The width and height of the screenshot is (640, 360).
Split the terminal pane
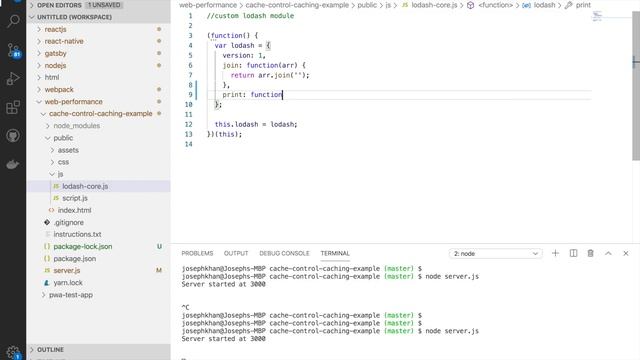573,253
